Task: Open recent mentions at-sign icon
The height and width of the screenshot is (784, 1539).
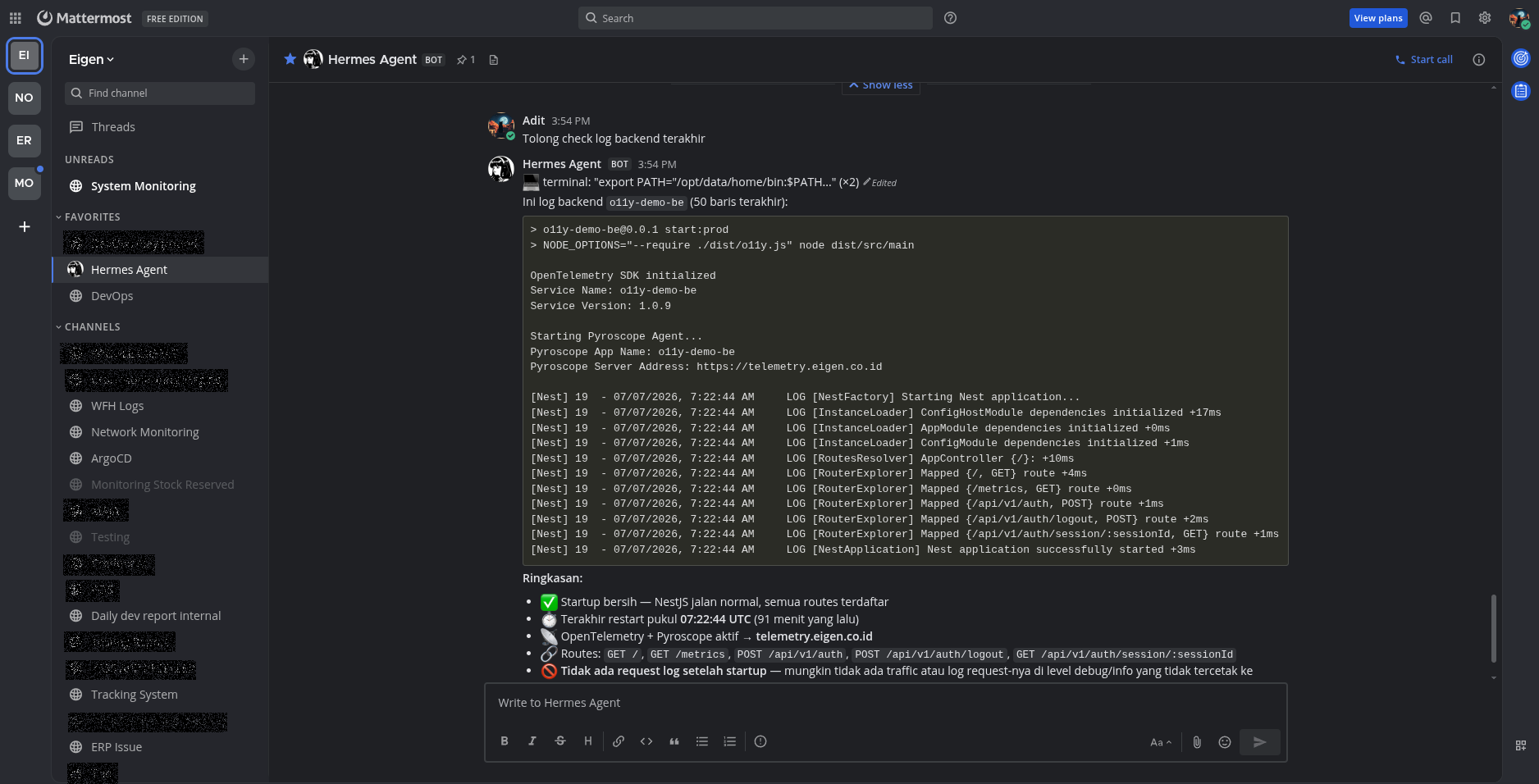Action: (x=1426, y=18)
